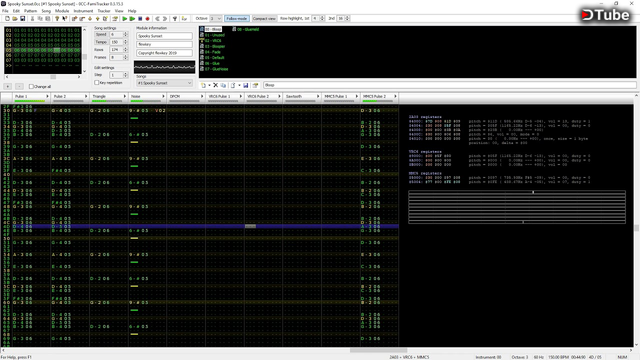
Task: Click the pattern editor horizontal scrollbar thumb
Action: (x=378, y=350)
